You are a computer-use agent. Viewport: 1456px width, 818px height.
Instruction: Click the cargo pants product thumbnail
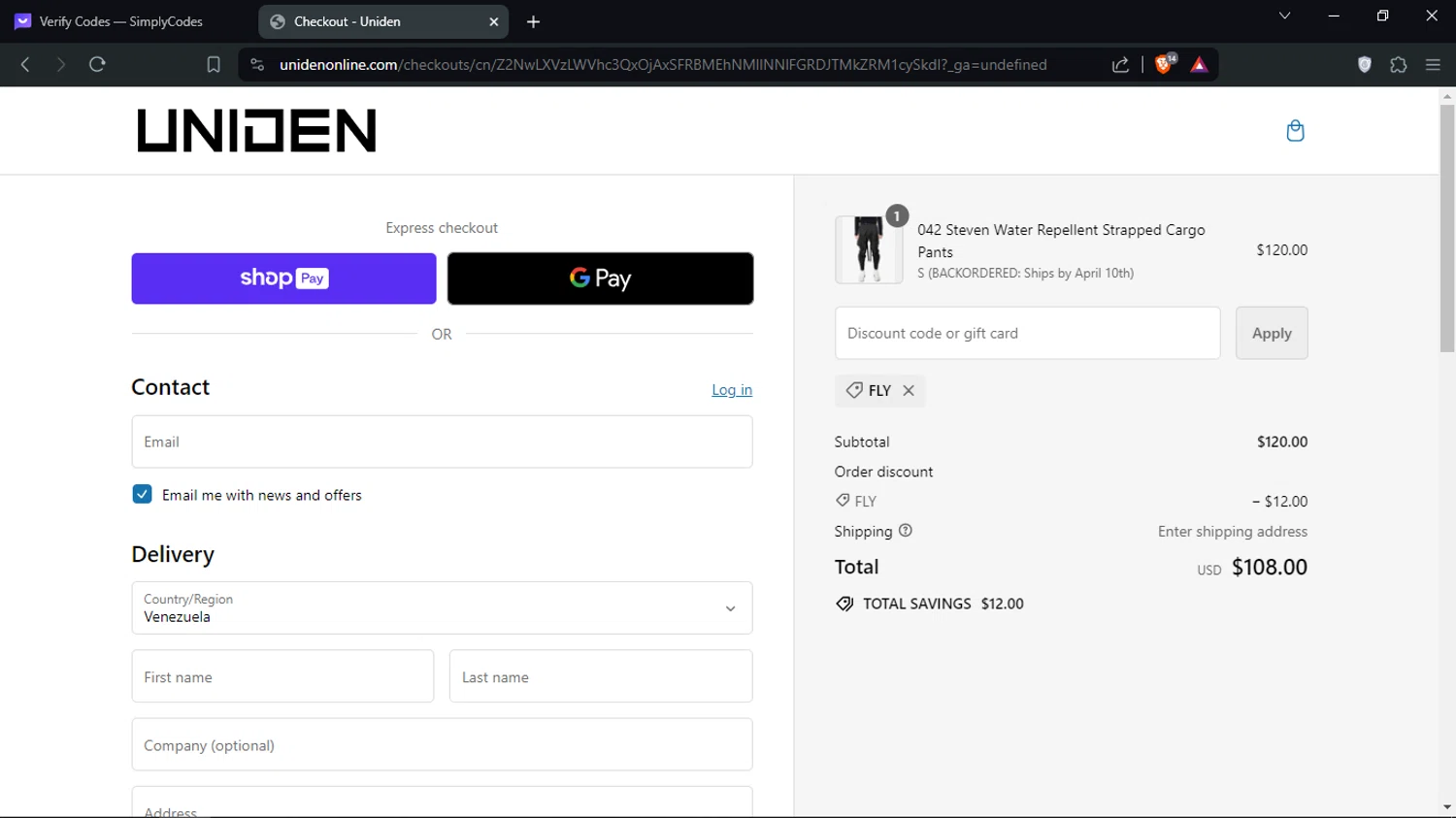pyautogui.click(x=869, y=249)
